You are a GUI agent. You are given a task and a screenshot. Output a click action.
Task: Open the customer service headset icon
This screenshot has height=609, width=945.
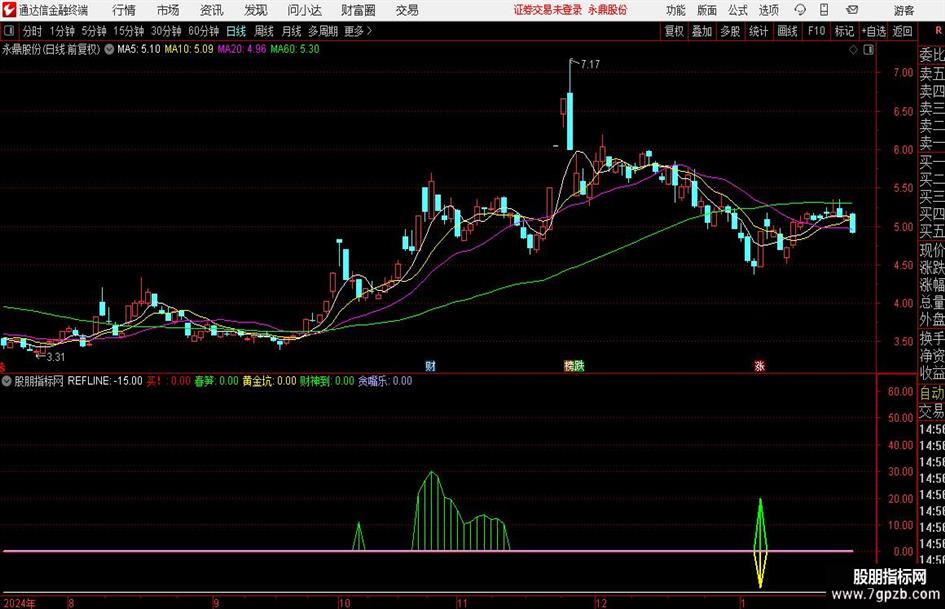click(x=800, y=10)
